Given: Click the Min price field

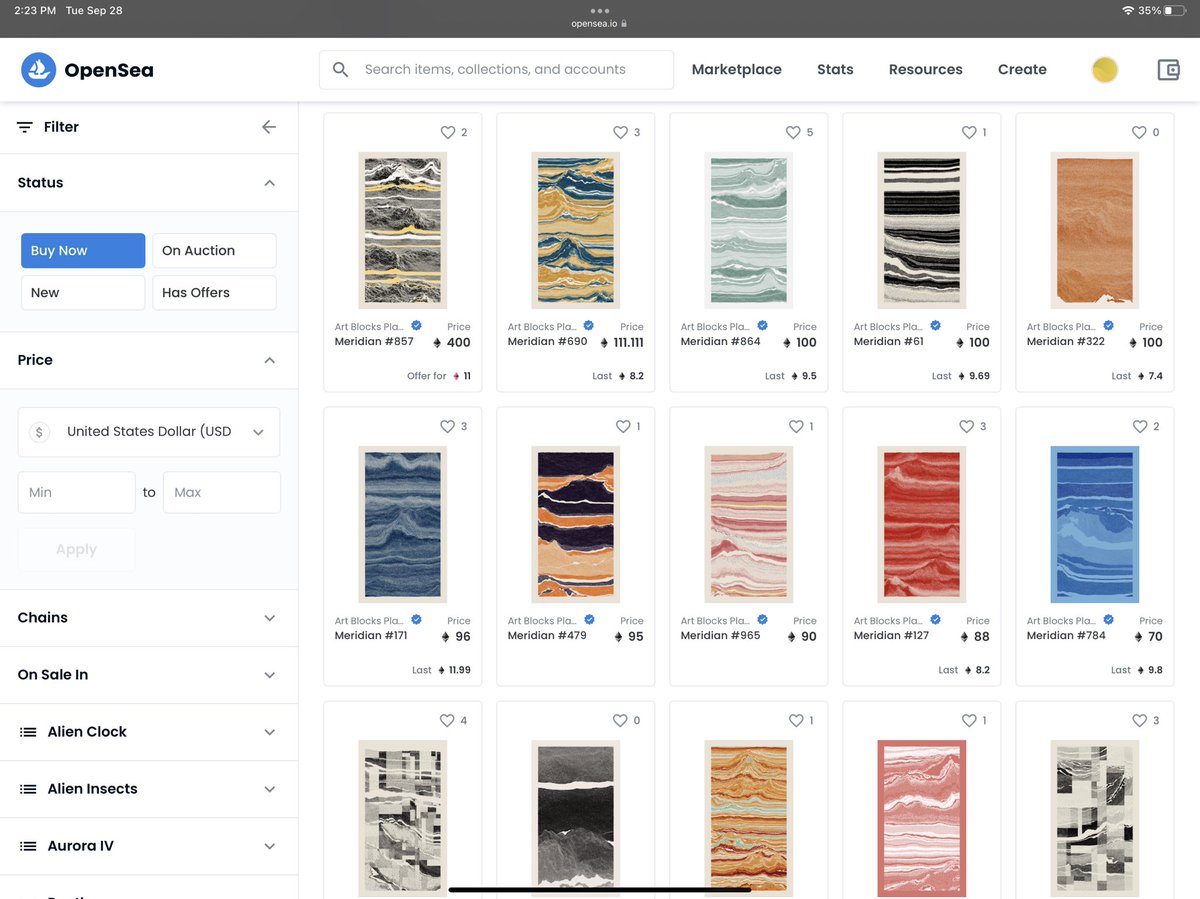Looking at the screenshot, I should tap(77, 493).
